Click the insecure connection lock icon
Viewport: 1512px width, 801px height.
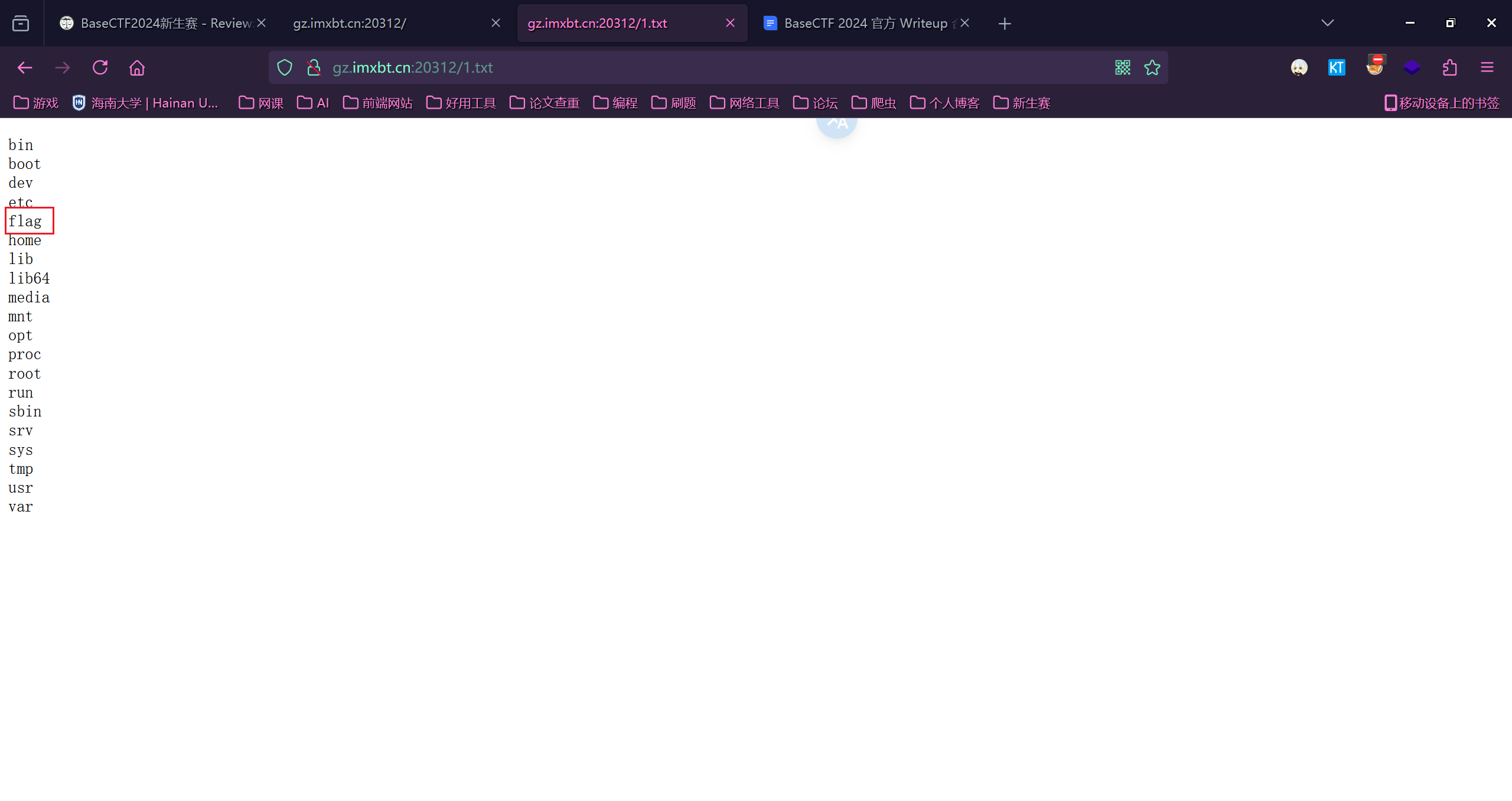(314, 67)
